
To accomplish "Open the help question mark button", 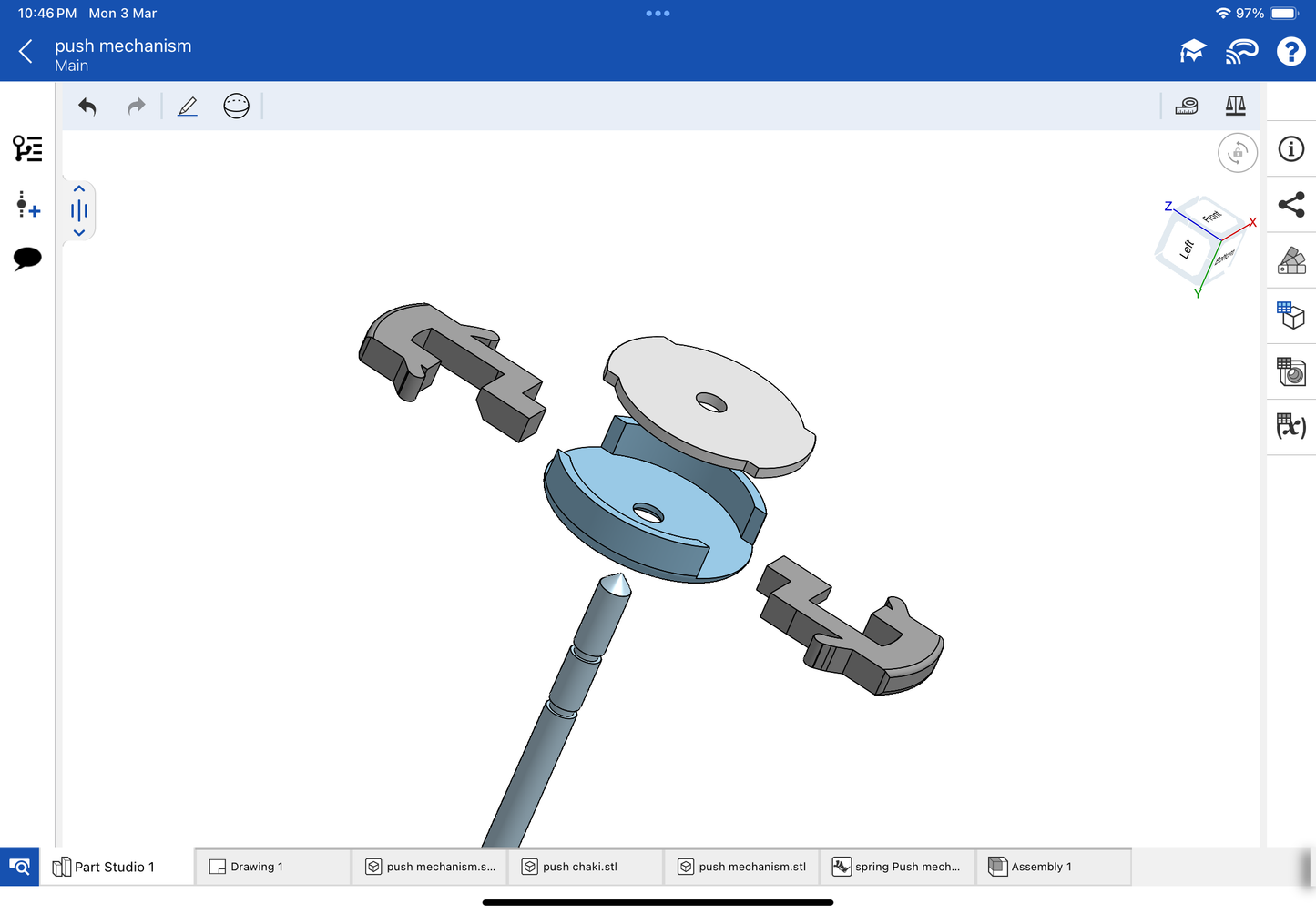I will [1290, 52].
